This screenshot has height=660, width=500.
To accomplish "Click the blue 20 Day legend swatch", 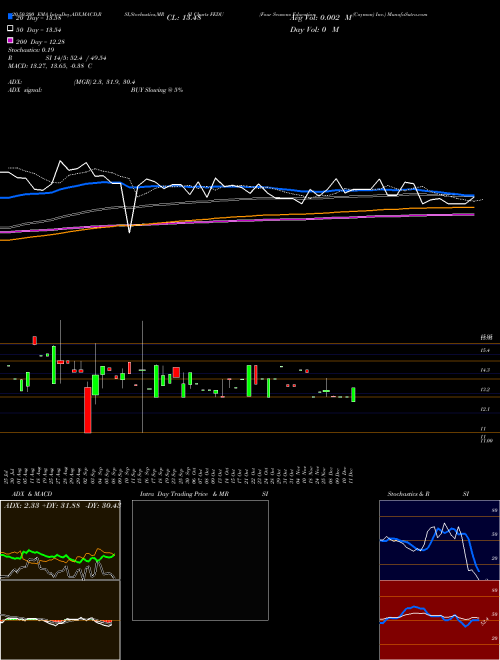I will pos(10,16).
